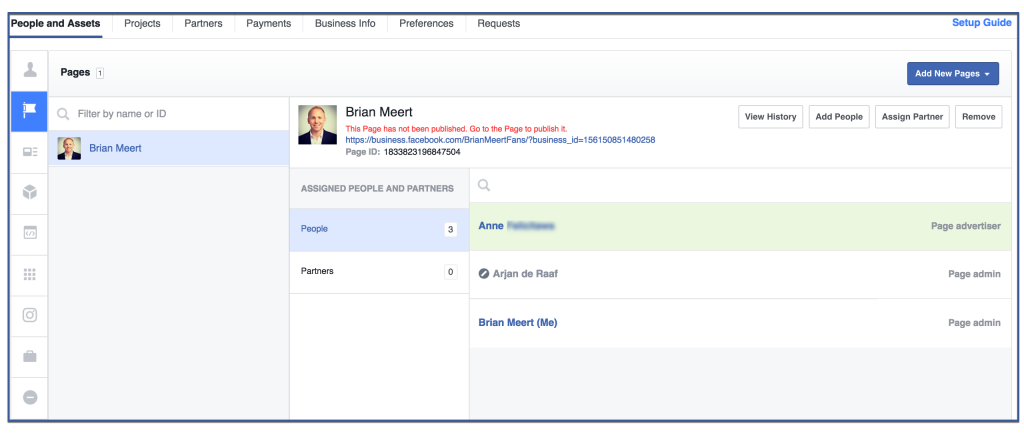Select the Pages flag icon in sidebar
This screenshot has height=434, width=1024.
point(29,111)
